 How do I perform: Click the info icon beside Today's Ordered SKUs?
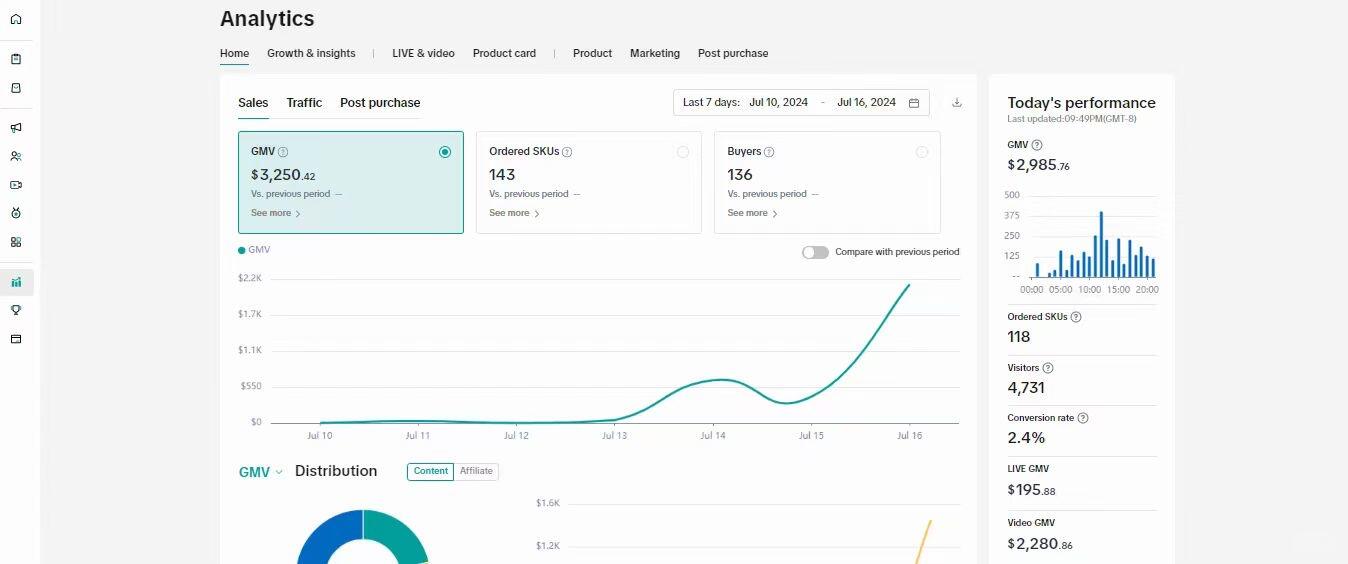pos(1076,317)
